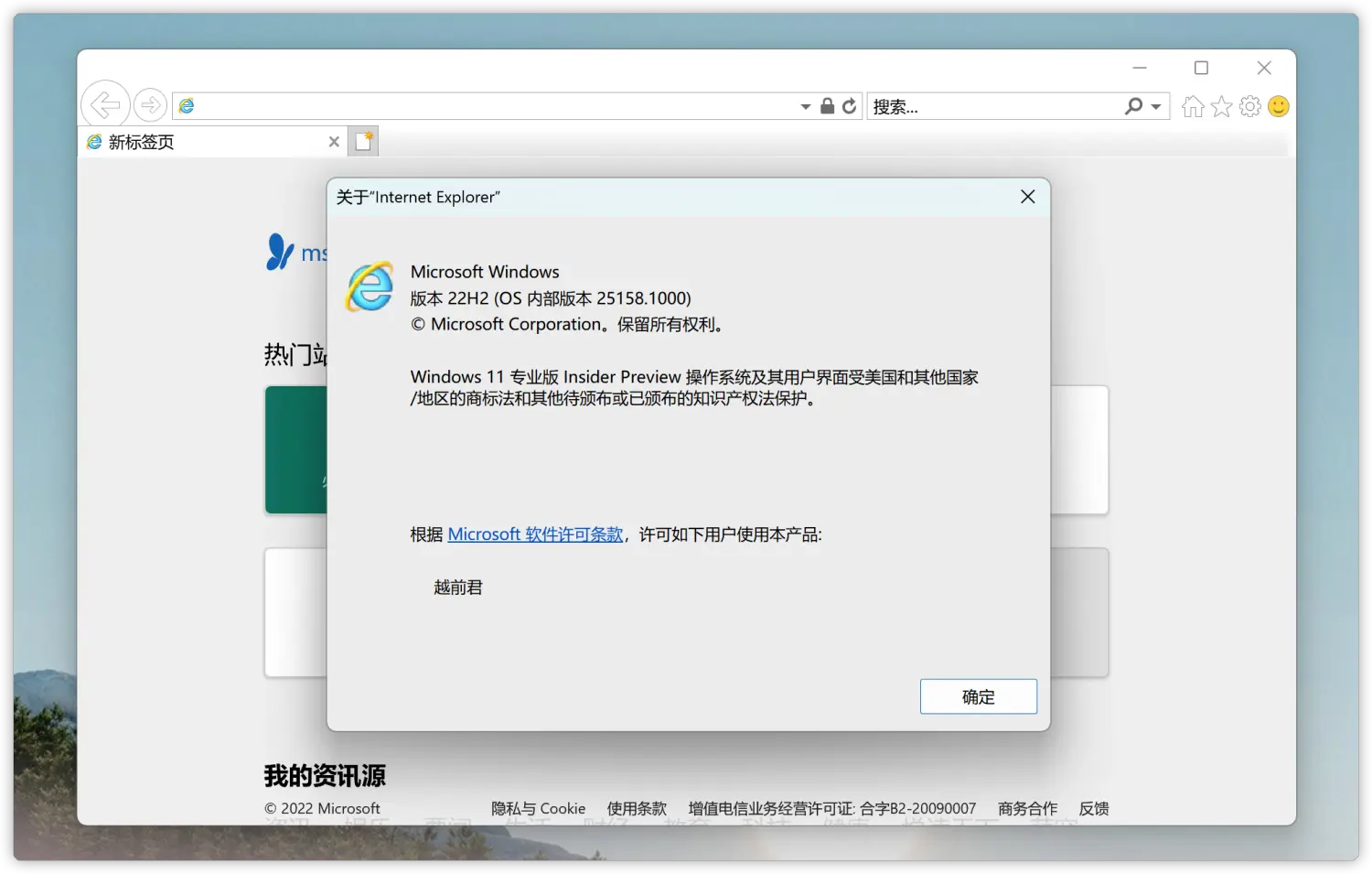1372x874 pixels.
Task: Close the 新标签页 tab
Action: [334, 142]
